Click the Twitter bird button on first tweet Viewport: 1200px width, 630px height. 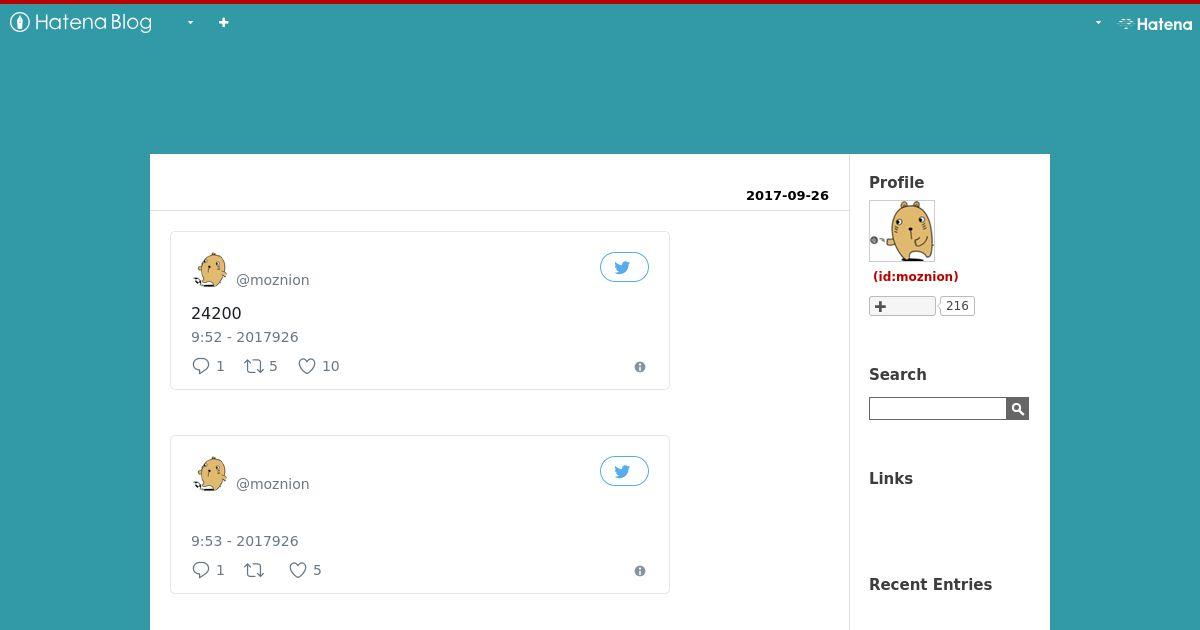[x=624, y=267]
